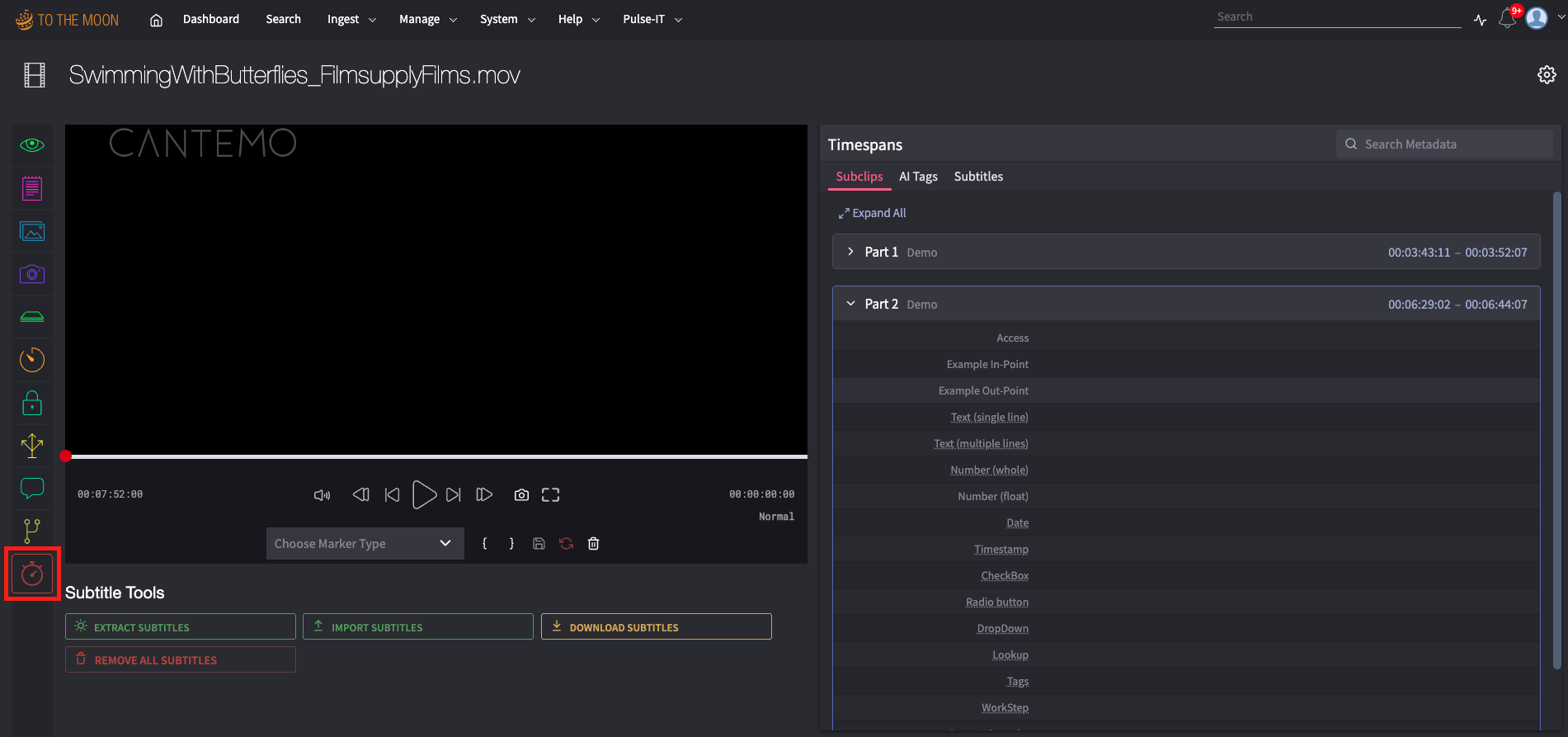Image resolution: width=1568 pixels, height=737 pixels.
Task: Expand the Part 1 subclip
Action: [x=850, y=252]
